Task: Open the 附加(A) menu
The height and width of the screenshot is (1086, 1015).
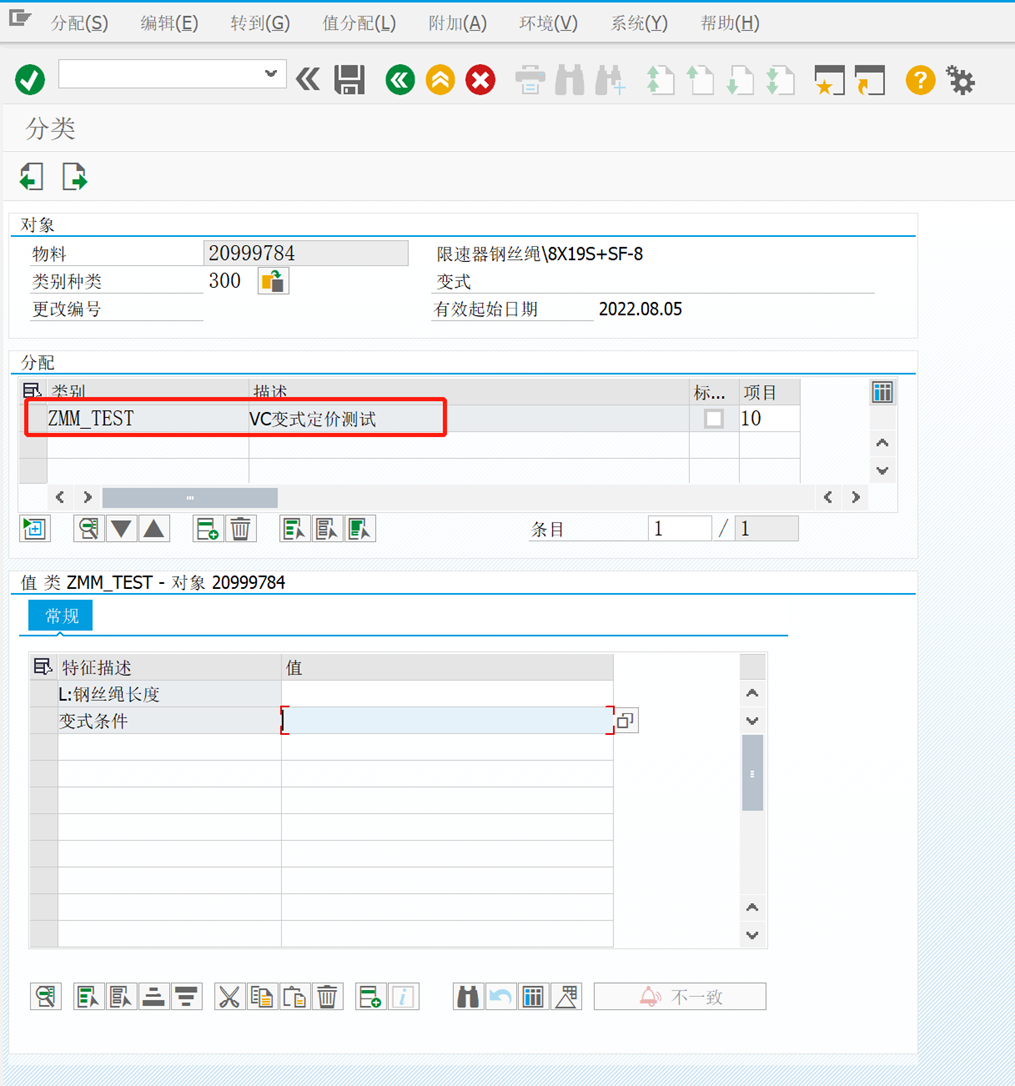Action: tap(457, 24)
